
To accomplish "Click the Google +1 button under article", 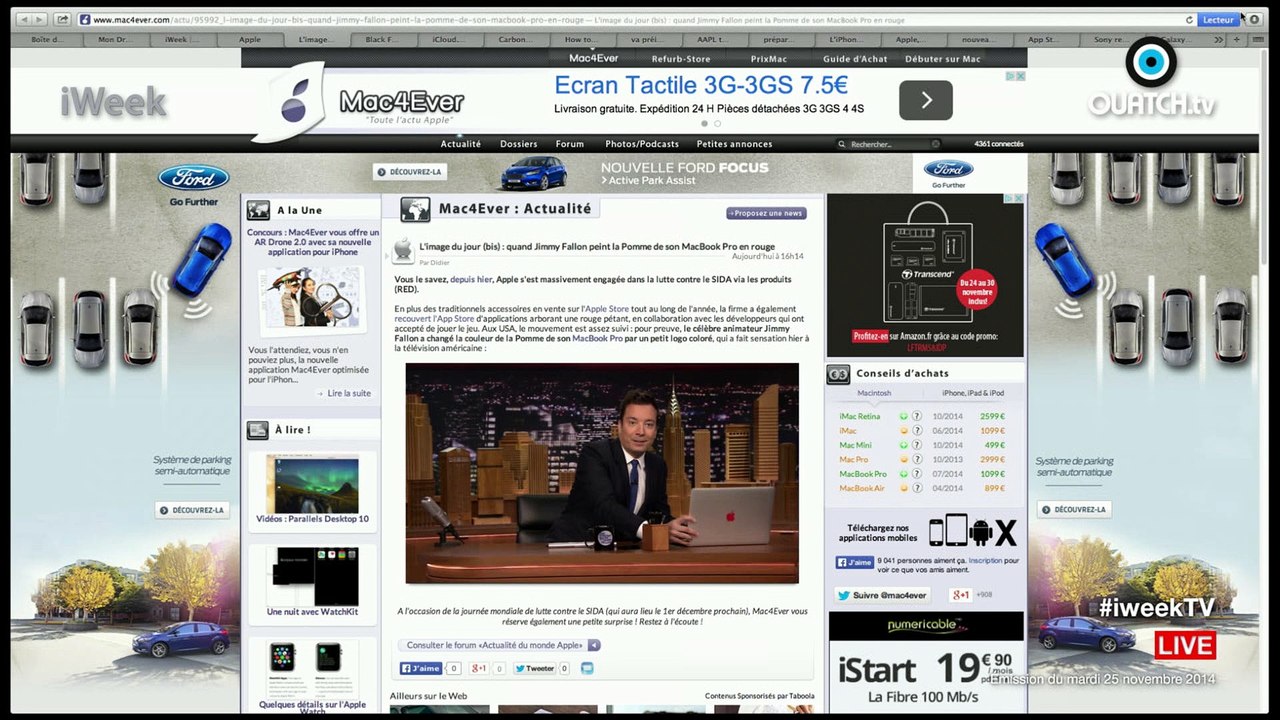I will [479, 668].
